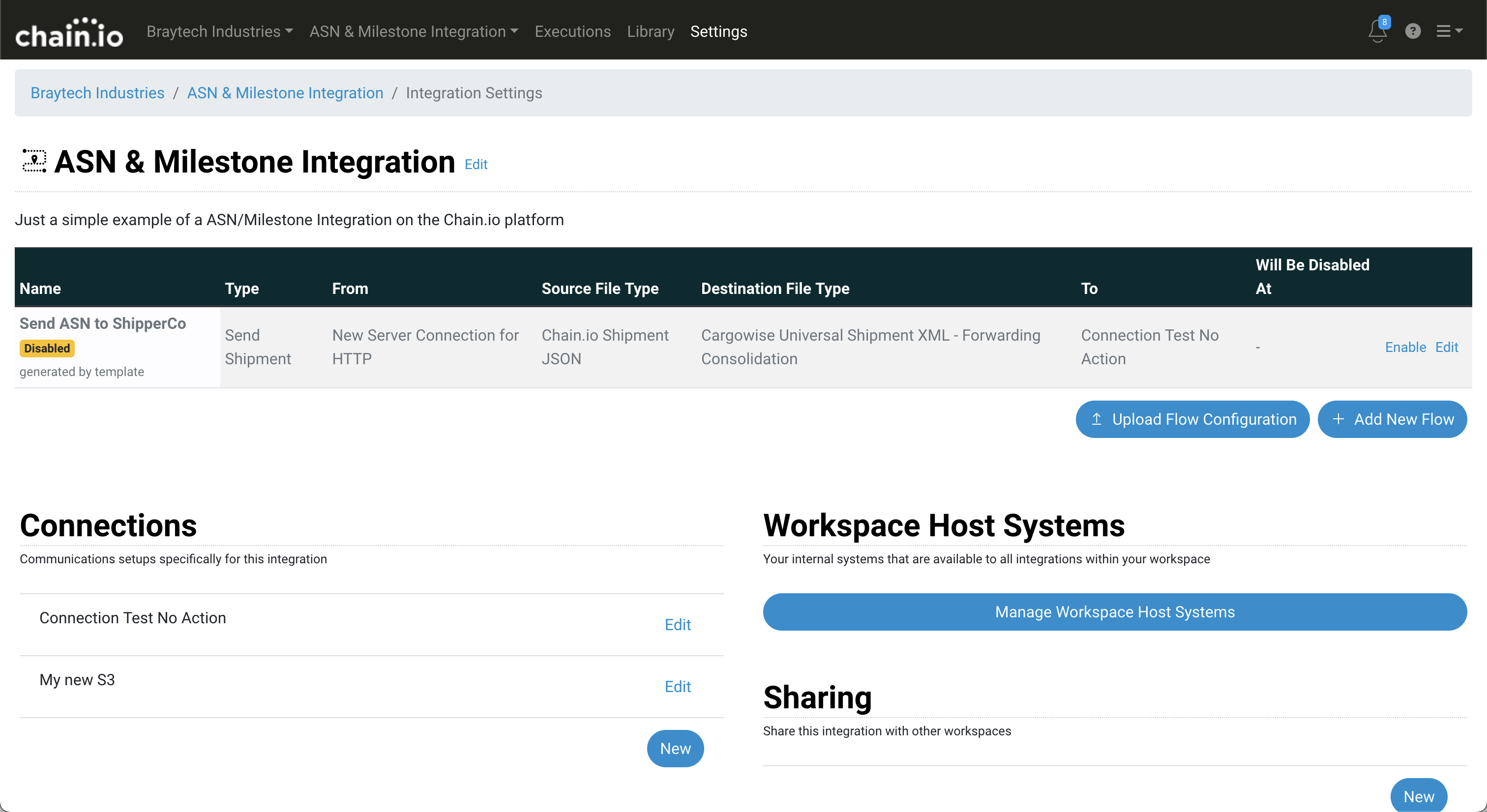The width and height of the screenshot is (1487, 812).
Task: Create a New connection
Action: pos(675,749)
